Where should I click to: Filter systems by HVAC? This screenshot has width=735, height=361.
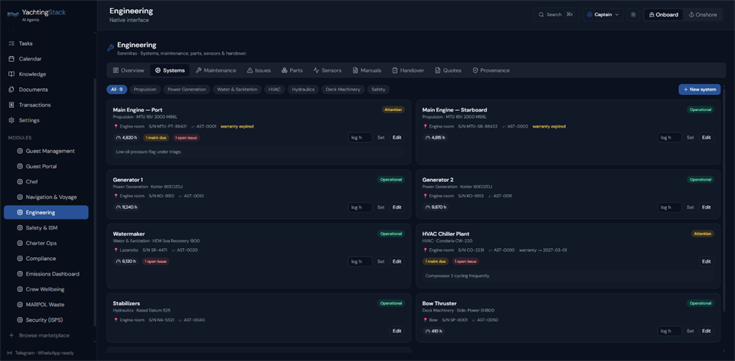[274, 90]
